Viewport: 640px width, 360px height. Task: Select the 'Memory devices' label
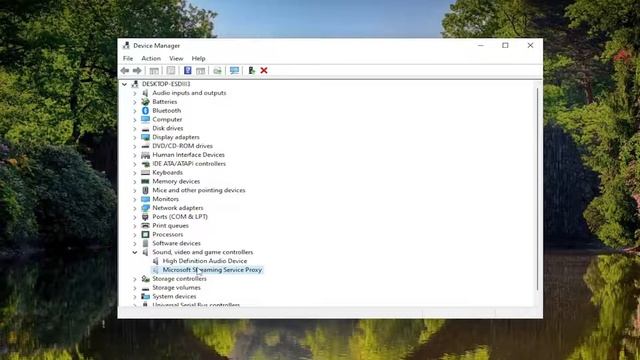tap(176, 181)
